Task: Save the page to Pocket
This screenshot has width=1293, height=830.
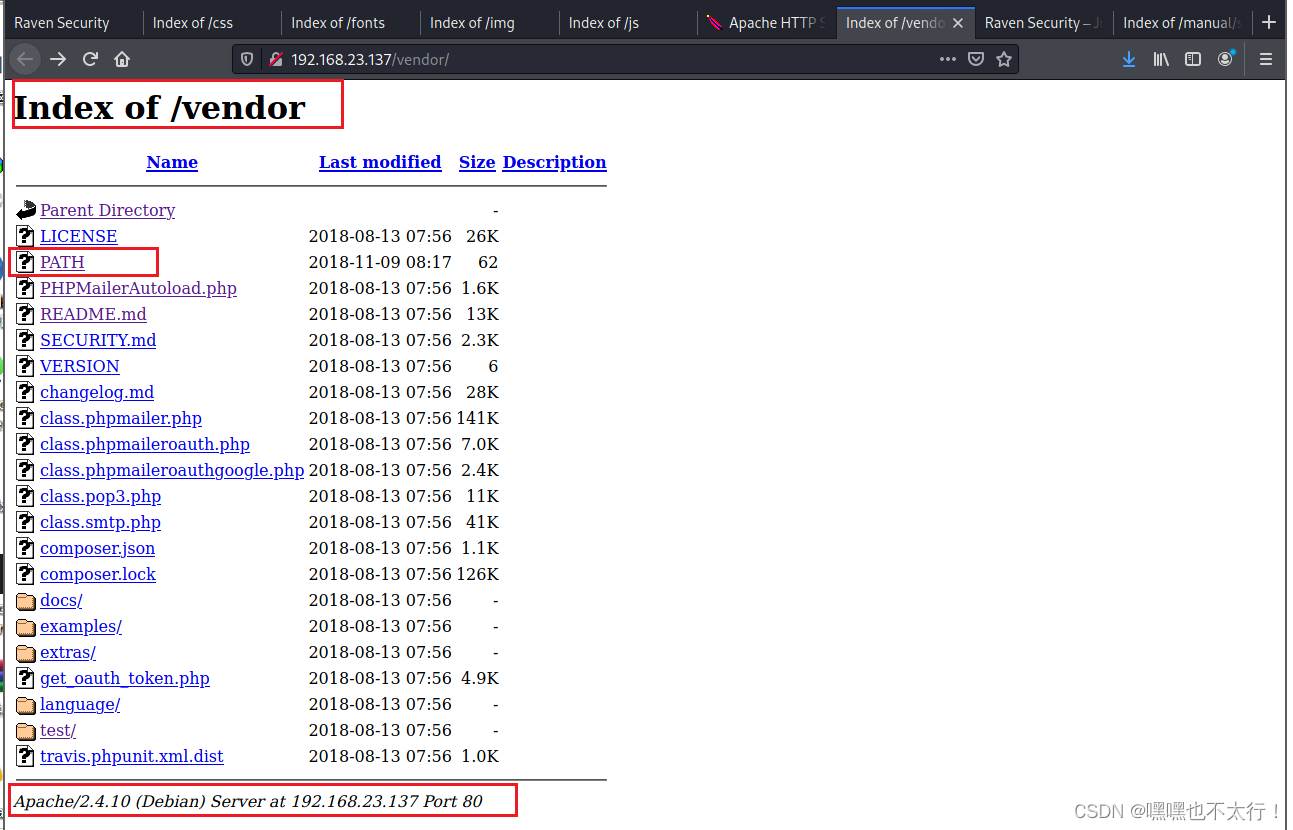Action: tap(976, 60)
